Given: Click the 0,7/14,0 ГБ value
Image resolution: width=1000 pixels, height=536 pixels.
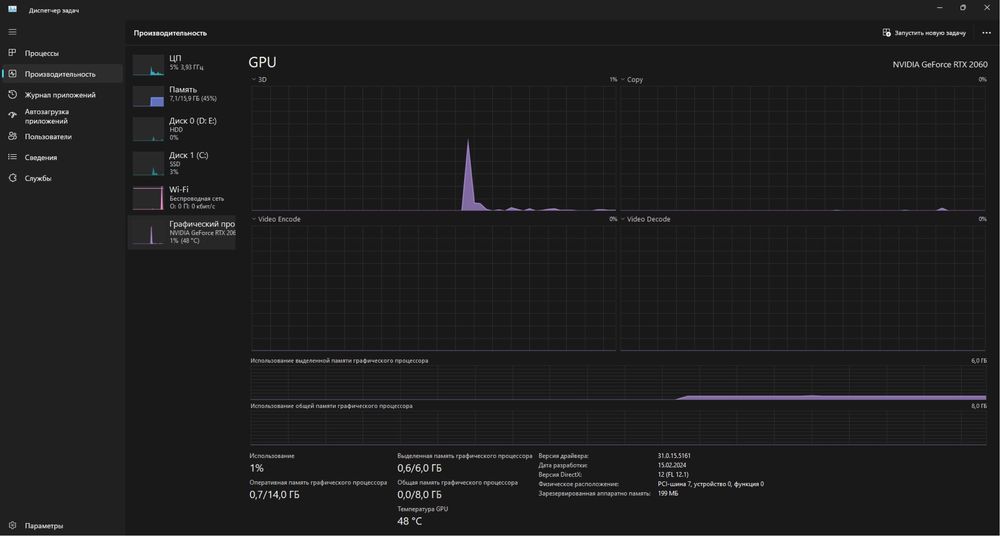Looking at the screenshot, I should [x=274, y=495].
